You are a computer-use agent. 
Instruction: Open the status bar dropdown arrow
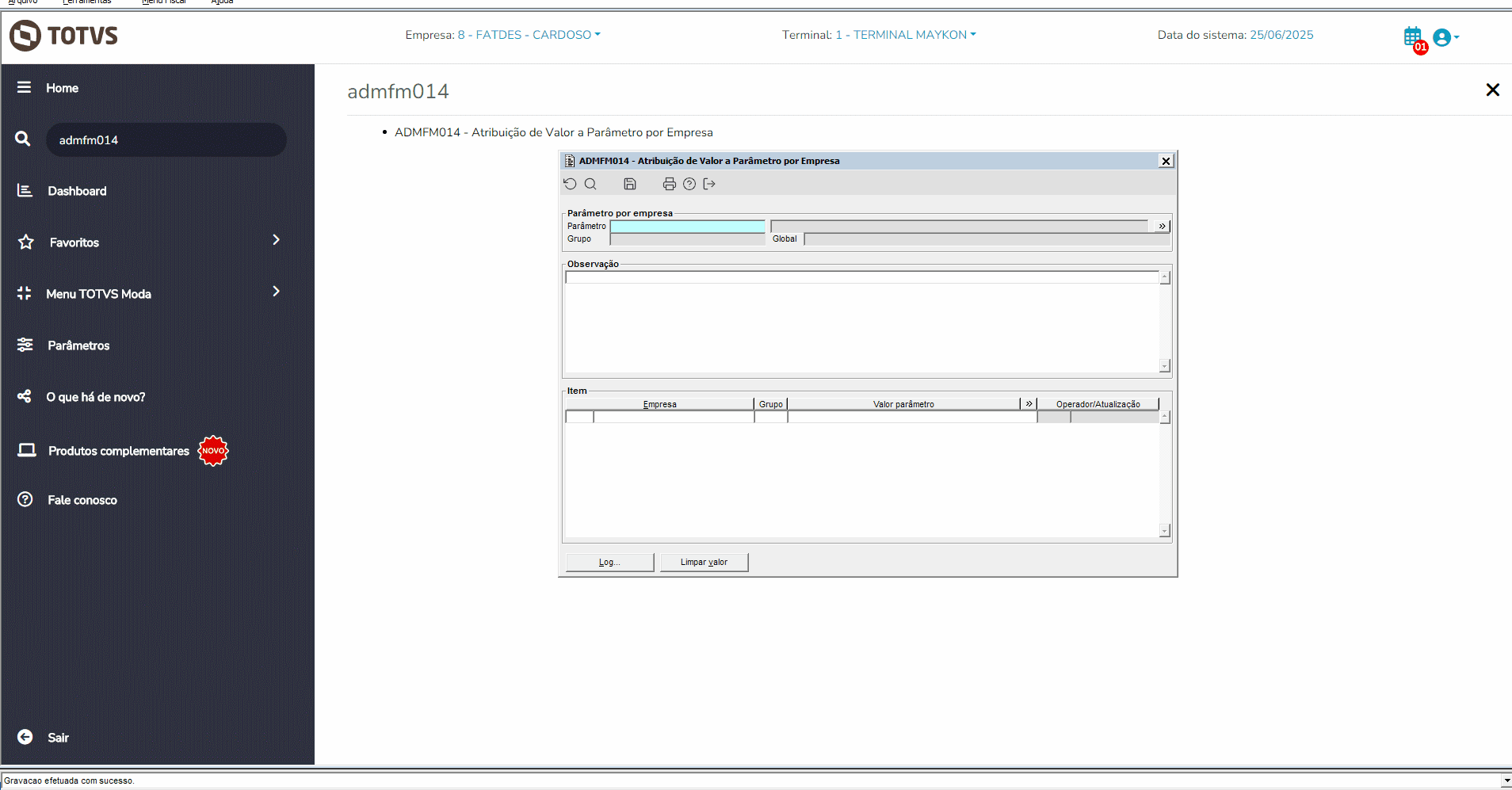pos(1506,780)
